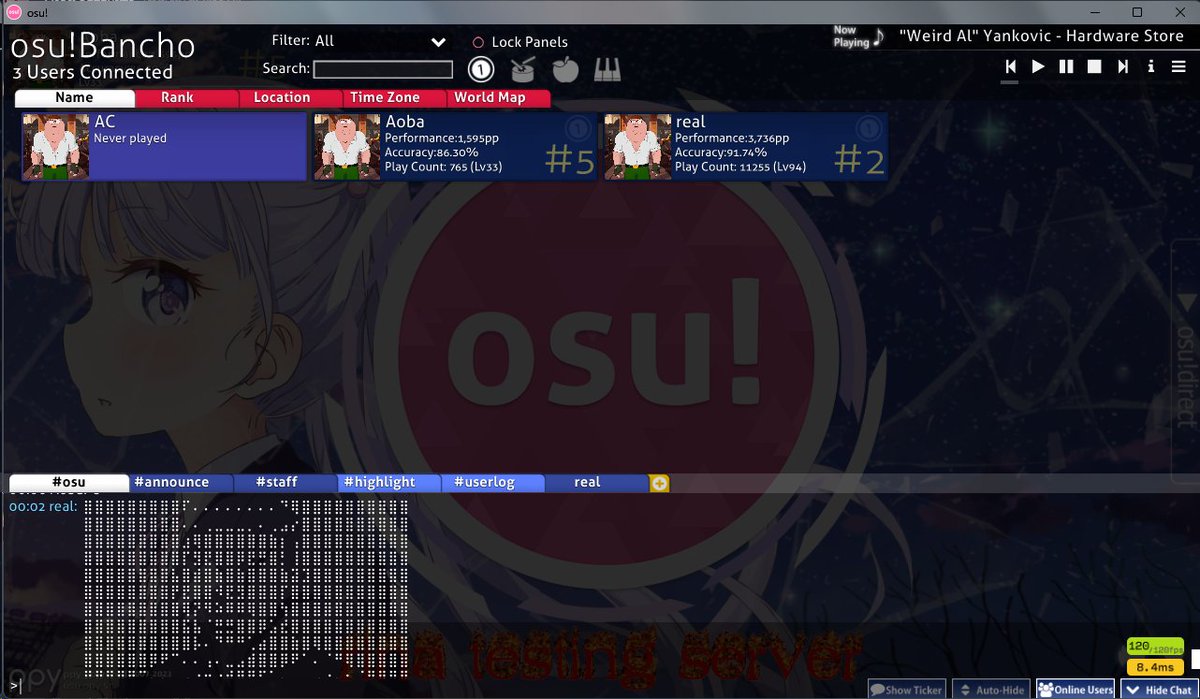Viewport: 1200px width, 699px height.
Task: Sort users by Rank tab
Action: click(177, 97)
